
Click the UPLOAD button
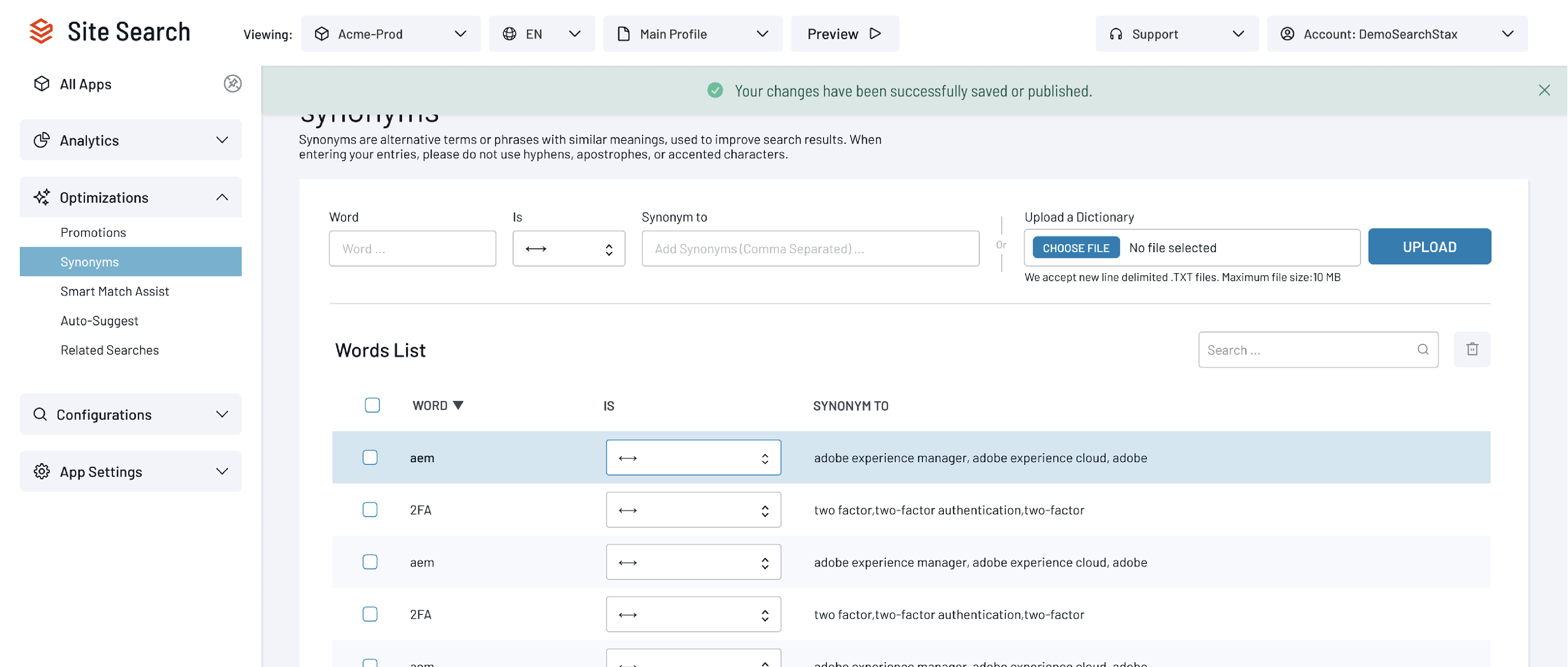(x=1429, y=247)
